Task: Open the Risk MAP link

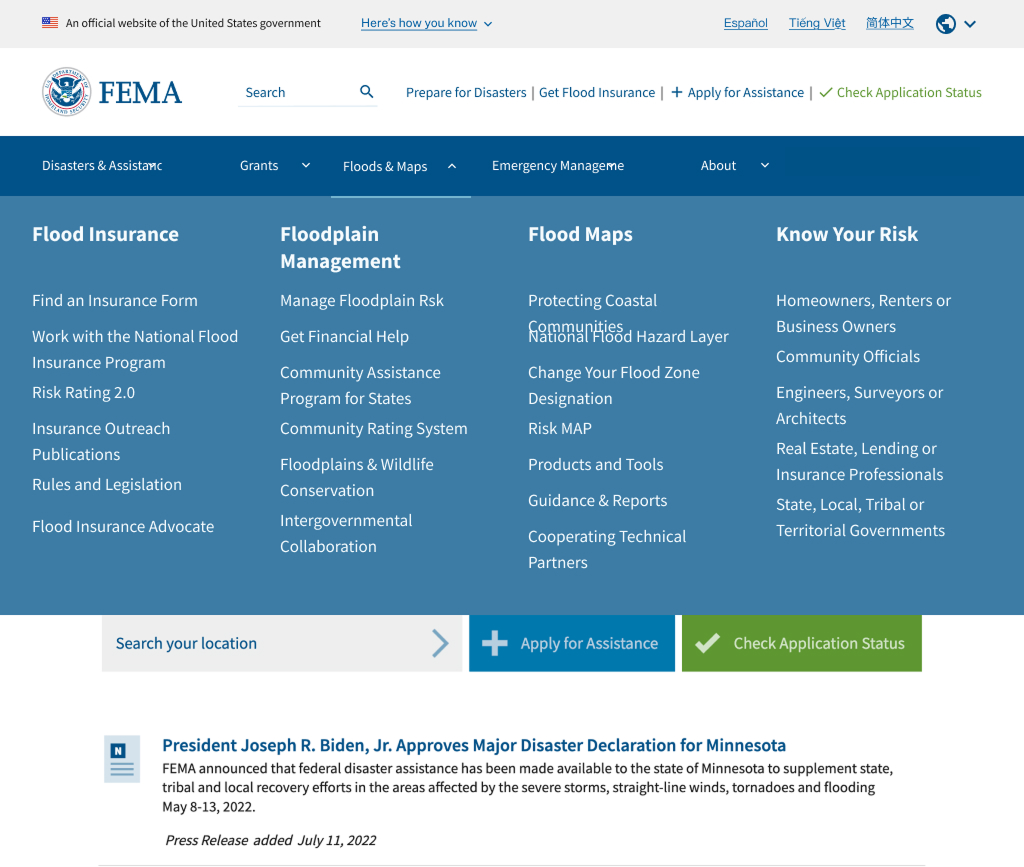Action: [x=560, y=428]
